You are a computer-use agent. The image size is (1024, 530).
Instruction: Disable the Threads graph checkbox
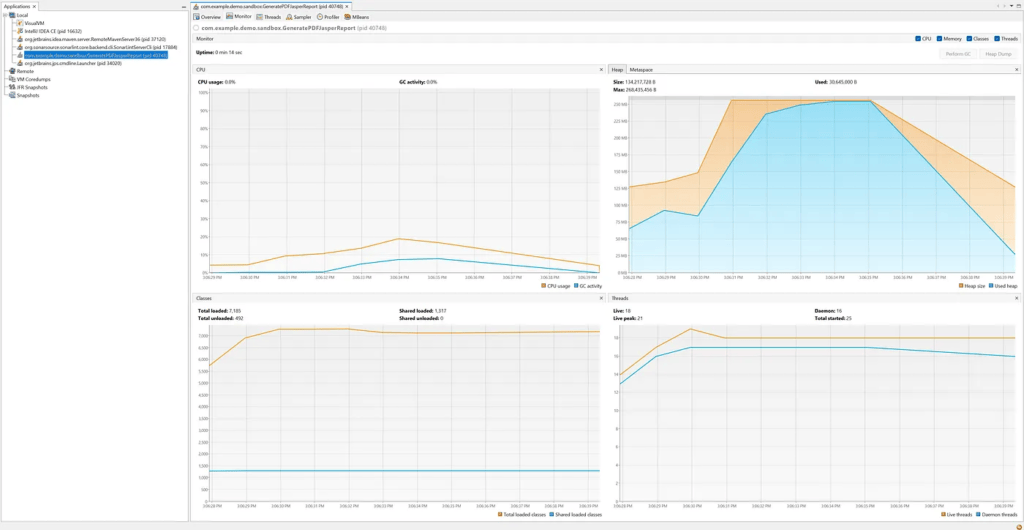(x=997, y=39)
